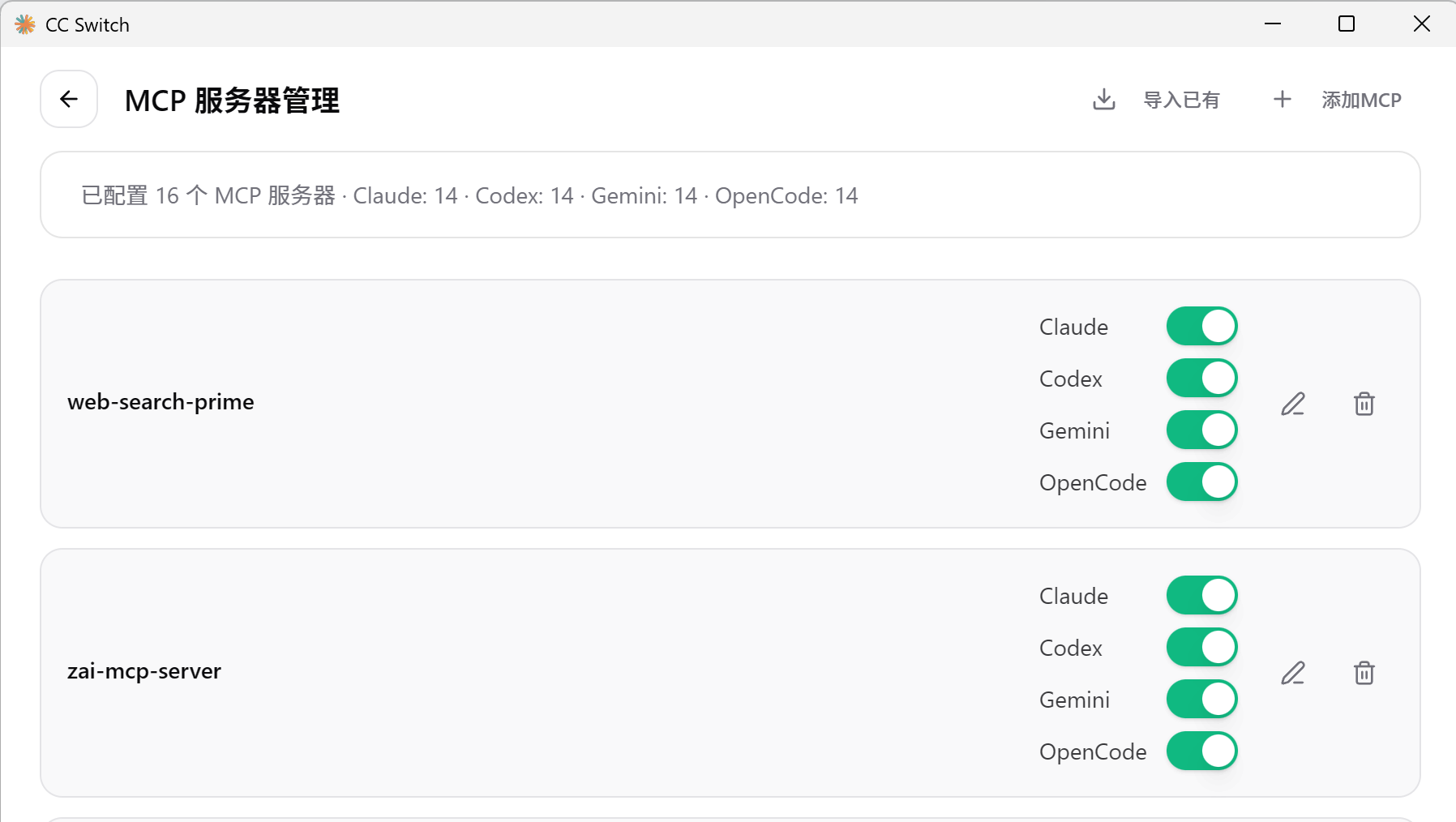This screenshot has height=822, width=1456.
Task: Maximize the CC Switch window
Action: (x=1346, y=24)
